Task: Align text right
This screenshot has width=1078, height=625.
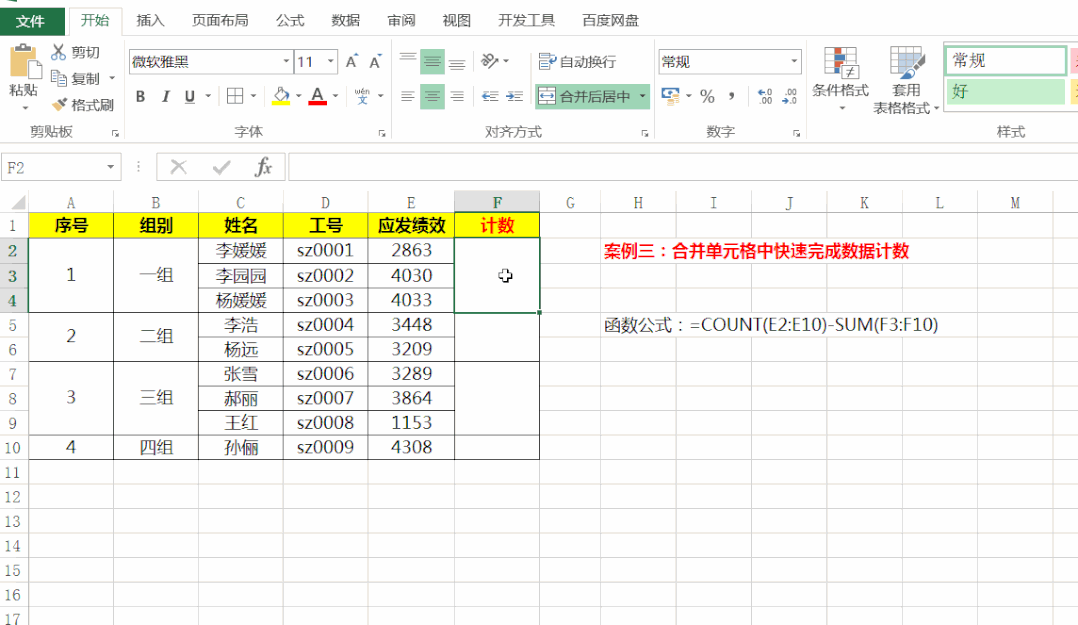Action: coord(456,96)
